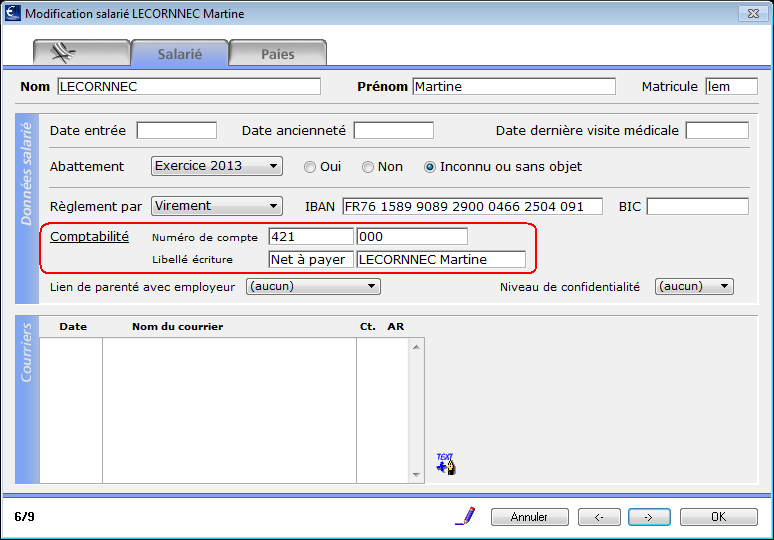Click Libellé field with LECORNNEC Martine
774x540 pixels.
[x=441, y=259]
